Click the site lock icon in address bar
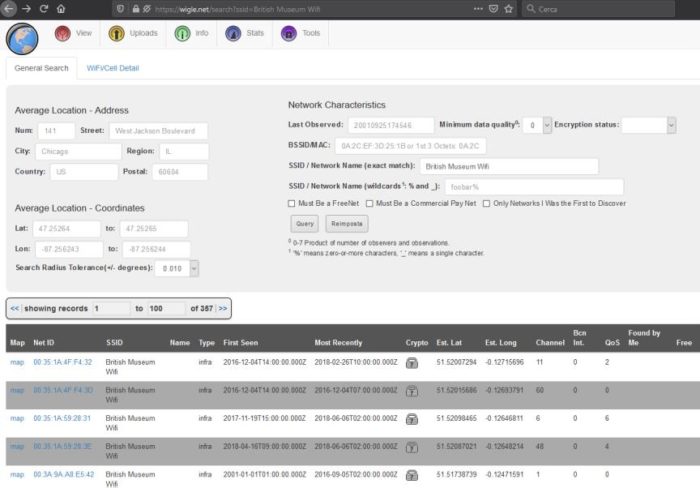The height and width of the screenshot is (488, 700). point(136,9)
